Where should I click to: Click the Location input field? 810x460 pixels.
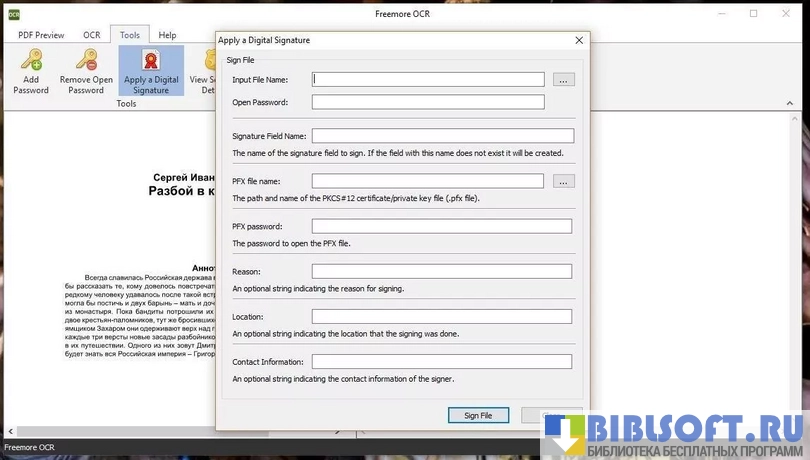[x=441, y=317]
